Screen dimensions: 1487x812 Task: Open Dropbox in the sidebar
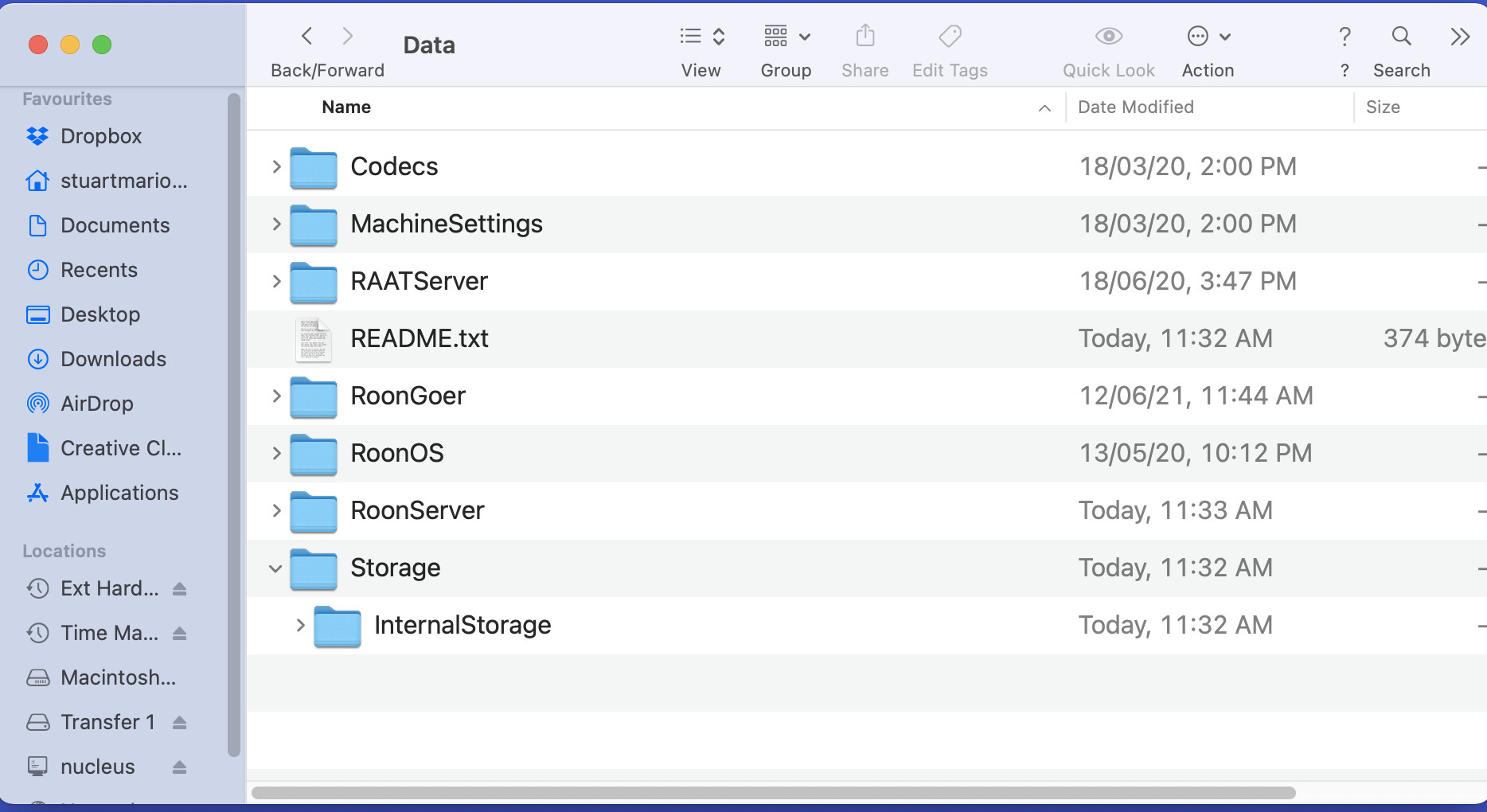101,136
